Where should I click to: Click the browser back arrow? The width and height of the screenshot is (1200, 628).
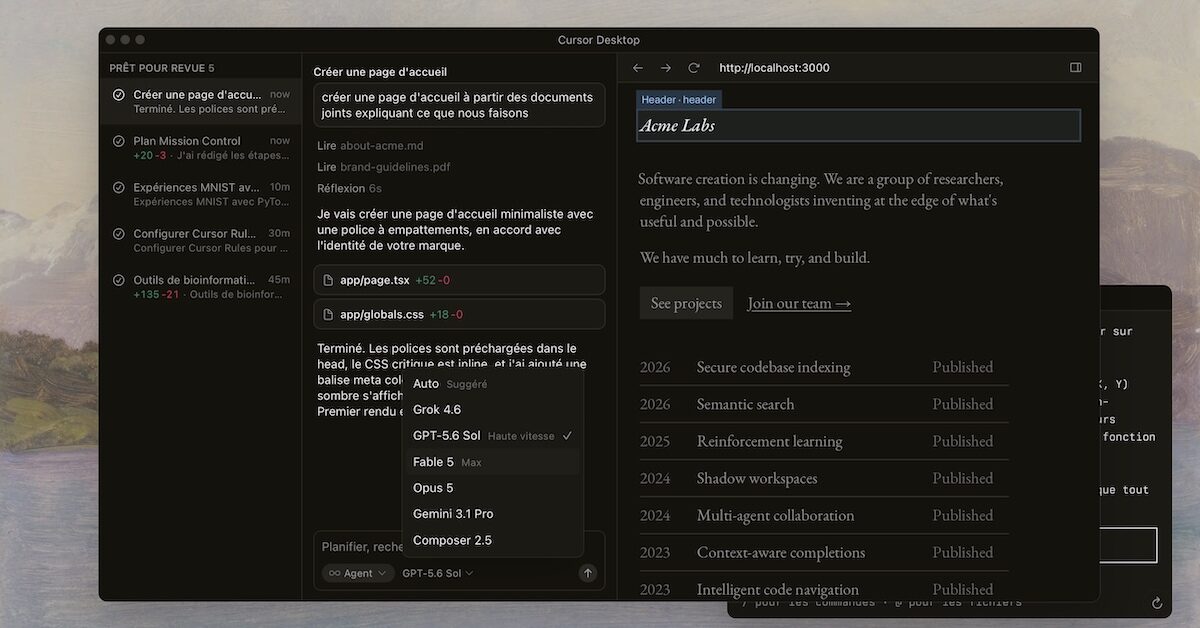pos(638,68)
